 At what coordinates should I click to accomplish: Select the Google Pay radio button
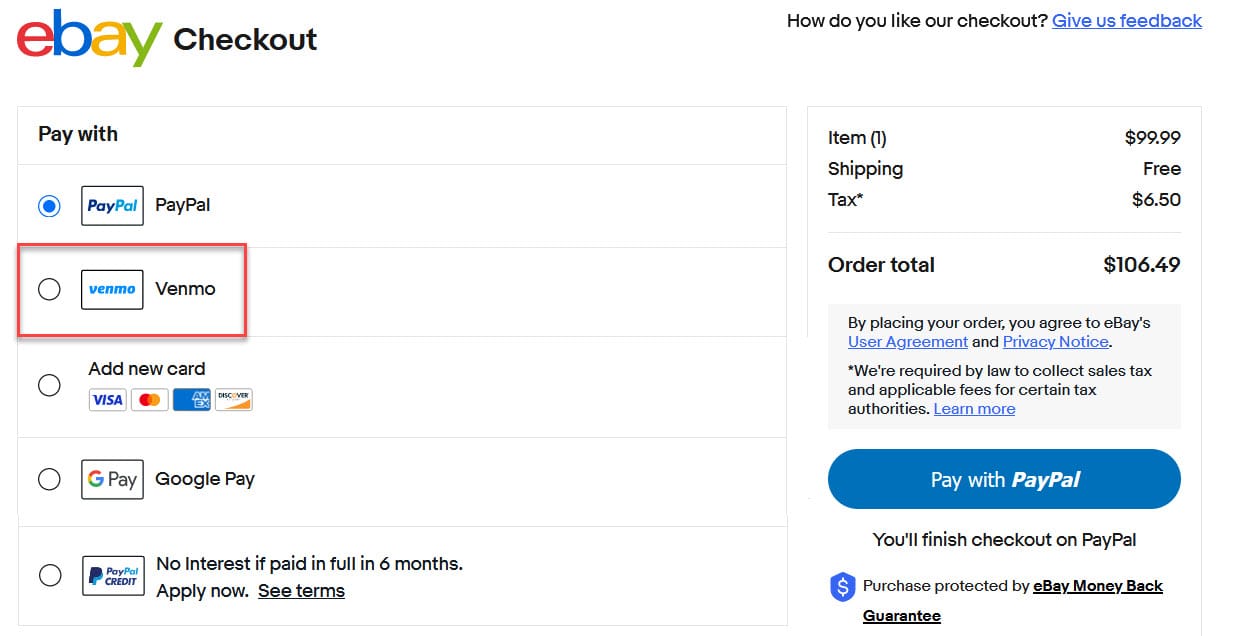point(49,480)
